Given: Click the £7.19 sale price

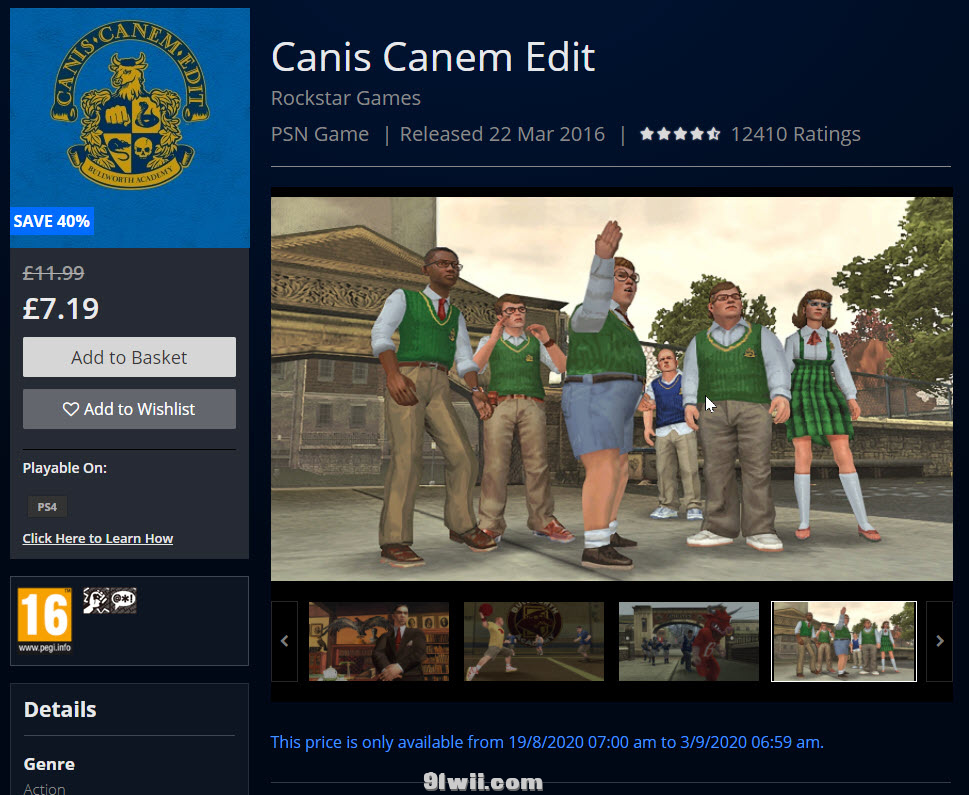Looking at the screenshot, I should tap(61, 308).
